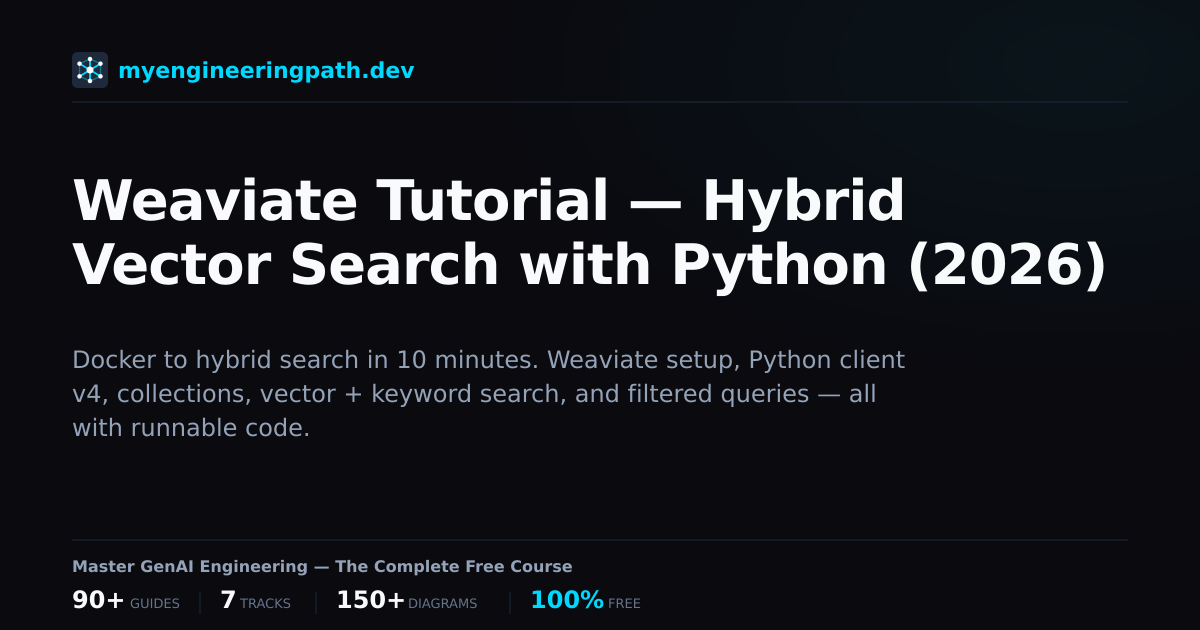Click the '150+ DIAGRAMS' stat
This screenshot has width=1200, height=630.
(x=406, y=601)
